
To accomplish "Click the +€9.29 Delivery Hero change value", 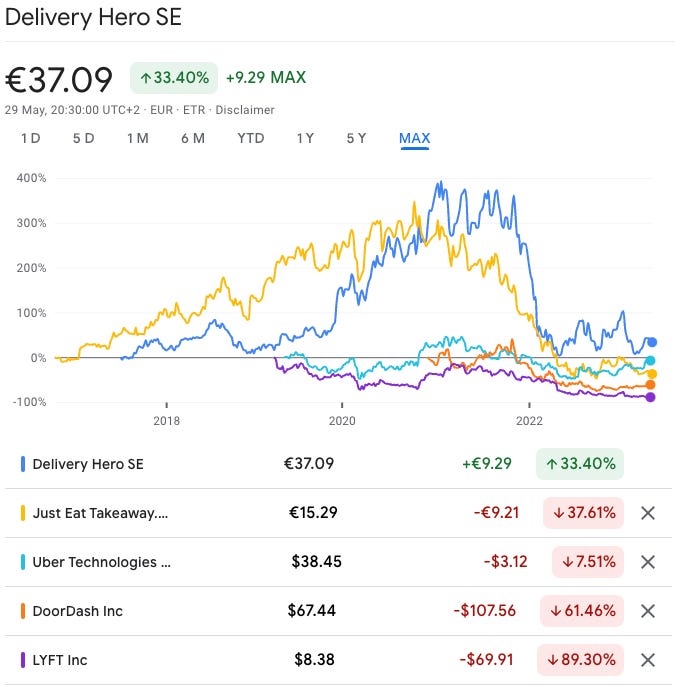I will point(487,464).
